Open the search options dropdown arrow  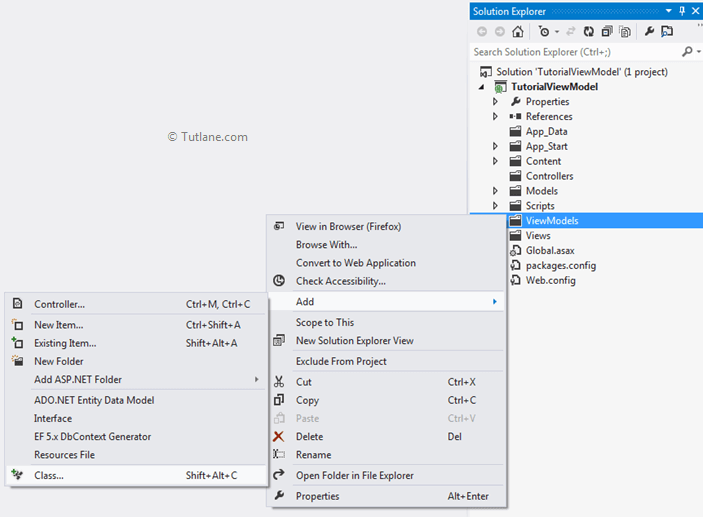click(699, 52)
